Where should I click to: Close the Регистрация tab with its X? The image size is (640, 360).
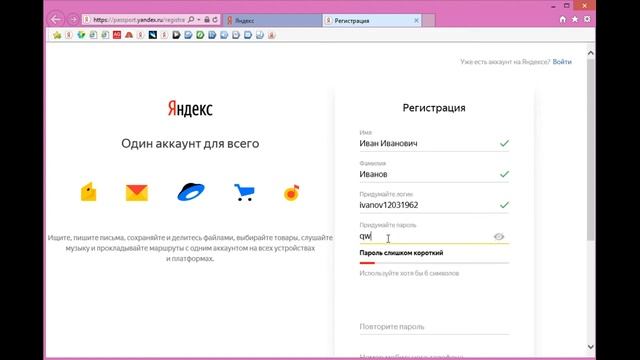pyautogui.click(x=416, y=20)
